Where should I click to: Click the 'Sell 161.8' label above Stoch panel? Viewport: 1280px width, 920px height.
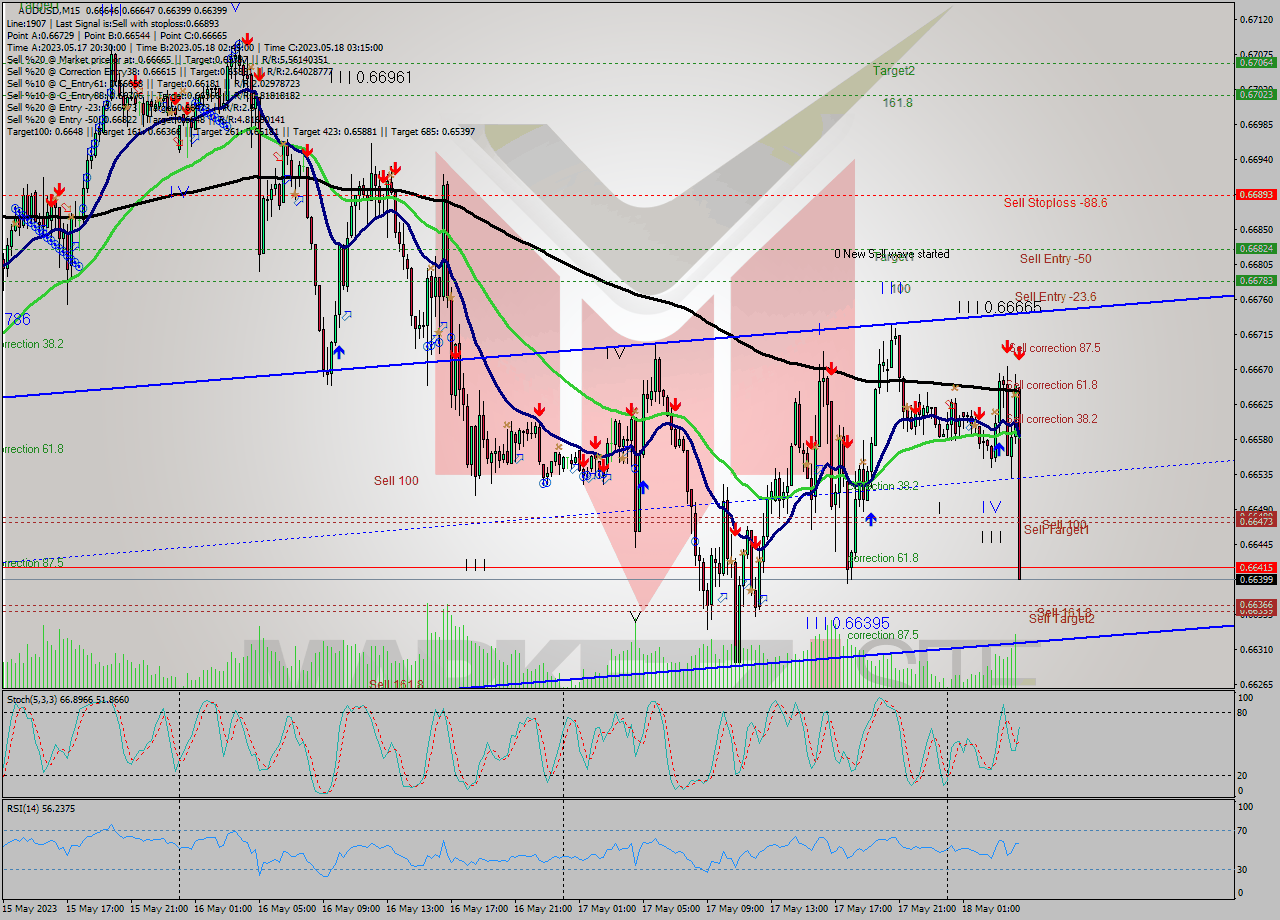(x=396, y=684)
